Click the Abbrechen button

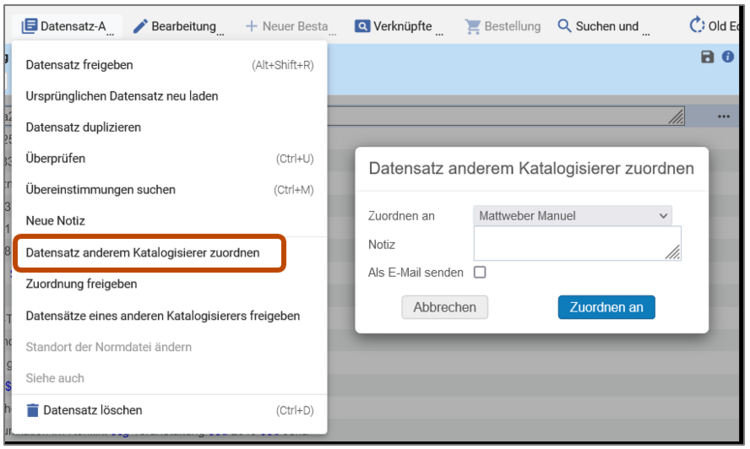[445, 307]
